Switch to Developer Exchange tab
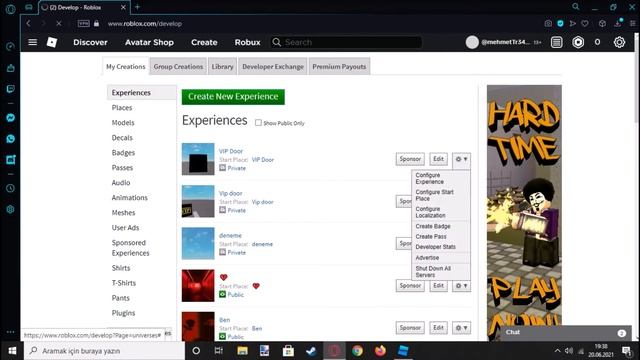640x360 pixels. (273, 67)
